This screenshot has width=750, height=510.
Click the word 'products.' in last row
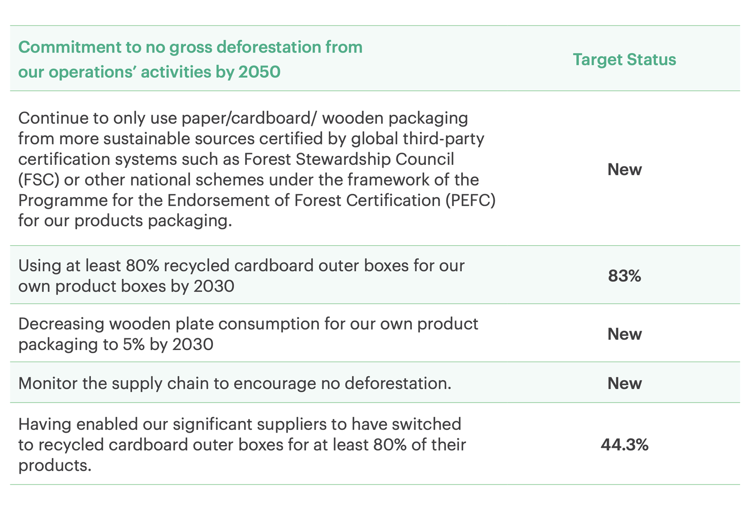55,466
